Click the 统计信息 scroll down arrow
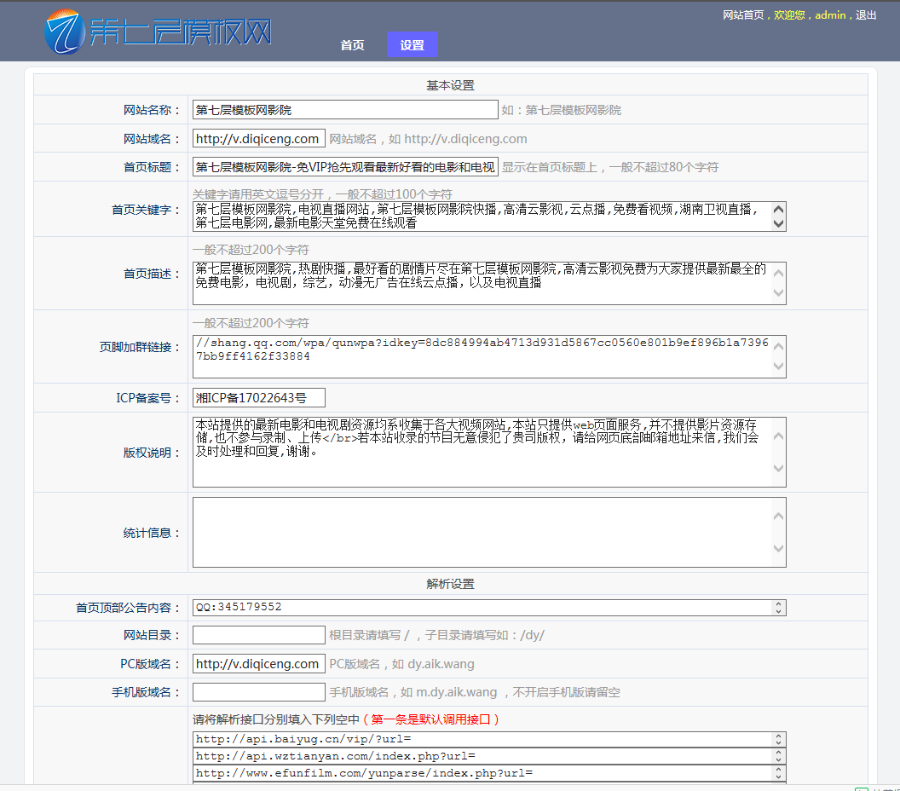Viewport: 900px width, 791px height. pyautogui.click(x=778, y=548)
